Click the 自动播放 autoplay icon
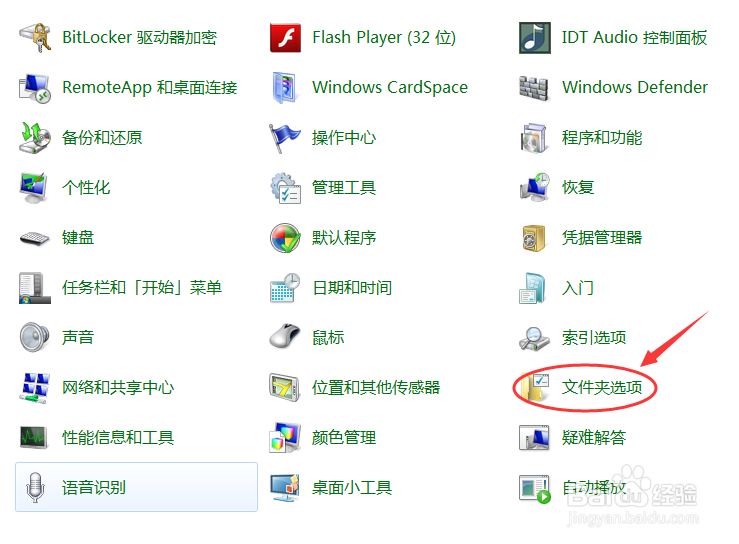 coord(535,489)
